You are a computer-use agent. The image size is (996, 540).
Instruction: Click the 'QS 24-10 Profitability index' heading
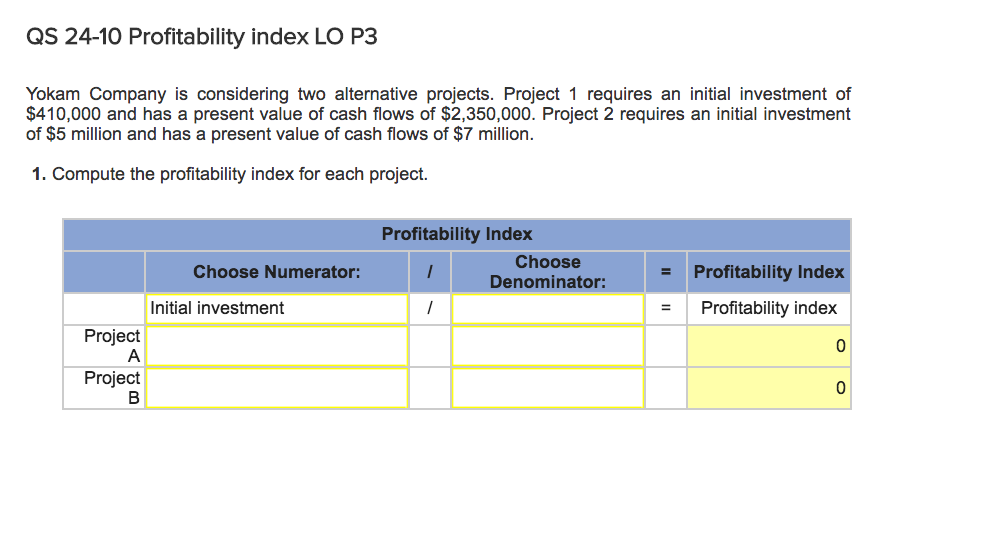coord(202,38)
